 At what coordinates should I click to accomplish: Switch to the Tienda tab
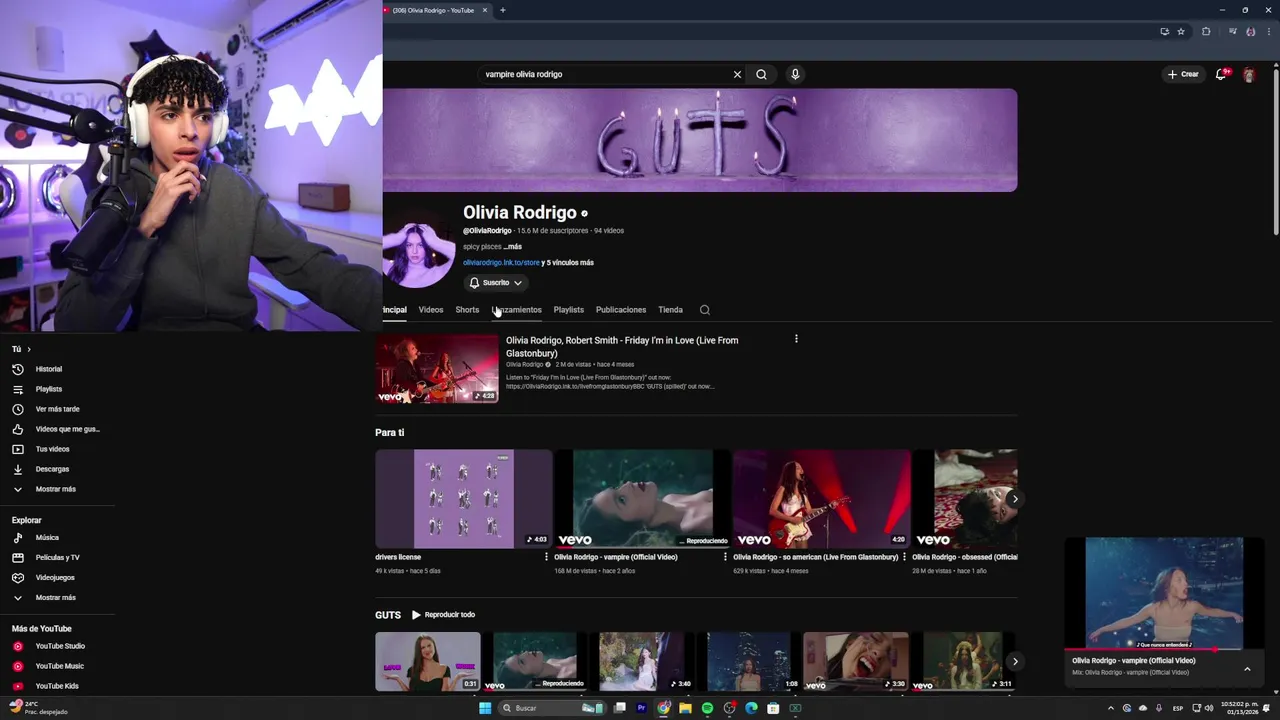pos(670,310)
